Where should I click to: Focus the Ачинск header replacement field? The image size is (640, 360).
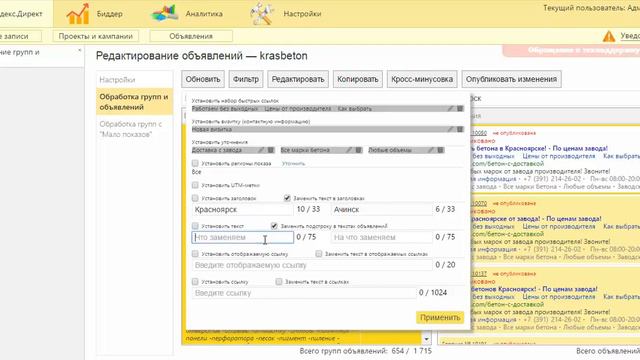pos(381,209)
